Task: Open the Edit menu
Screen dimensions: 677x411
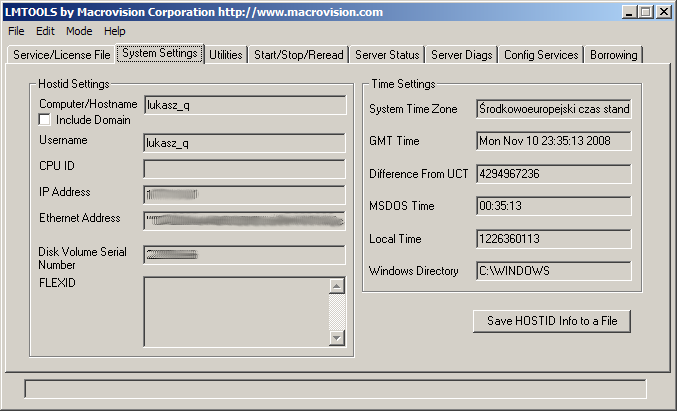Action: (45, 31)
